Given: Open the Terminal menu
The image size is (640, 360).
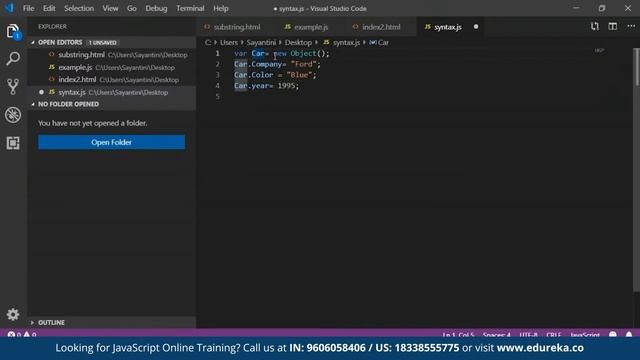Looking at the screenshot, I should click(190, 8).
